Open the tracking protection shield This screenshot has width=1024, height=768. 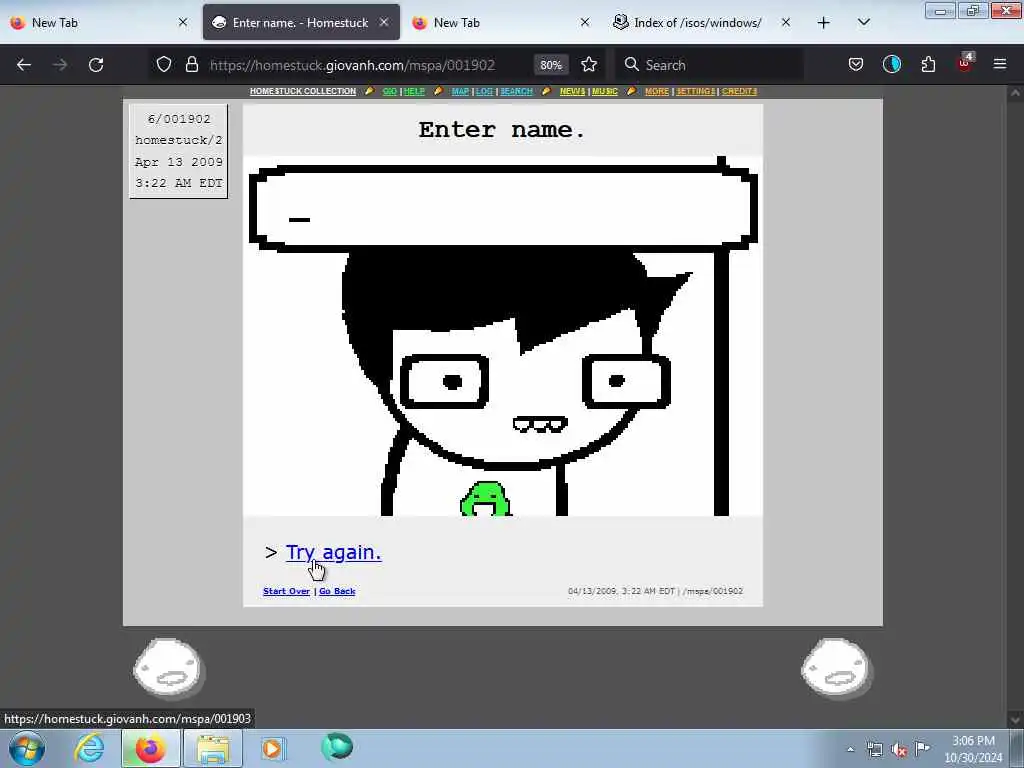164,65
